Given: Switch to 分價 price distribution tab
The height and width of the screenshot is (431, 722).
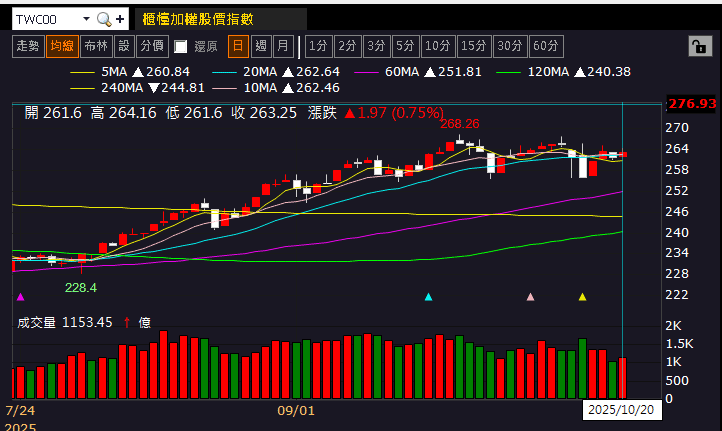Looking at the screenshot, I should (x=152, y=46).
